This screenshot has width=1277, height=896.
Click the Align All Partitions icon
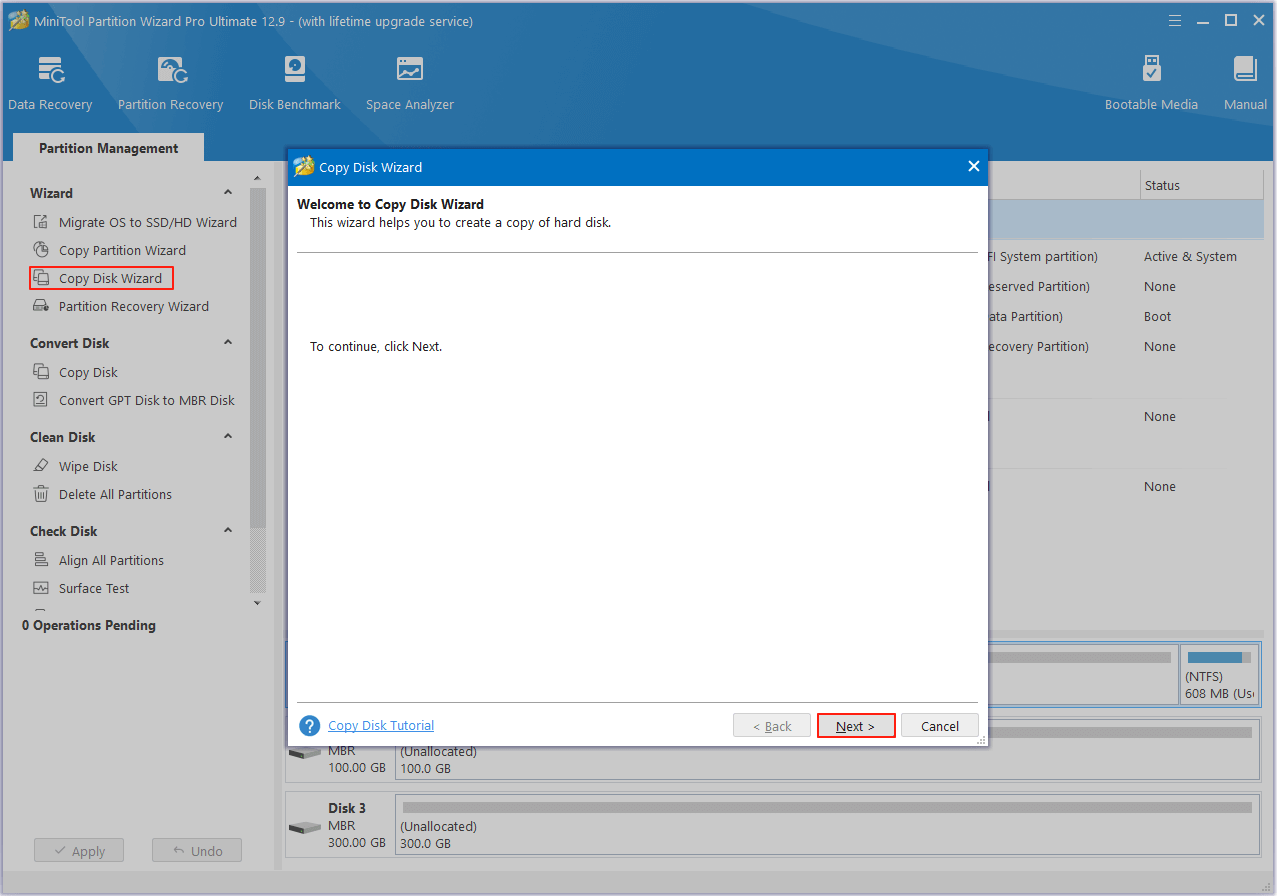41,560
